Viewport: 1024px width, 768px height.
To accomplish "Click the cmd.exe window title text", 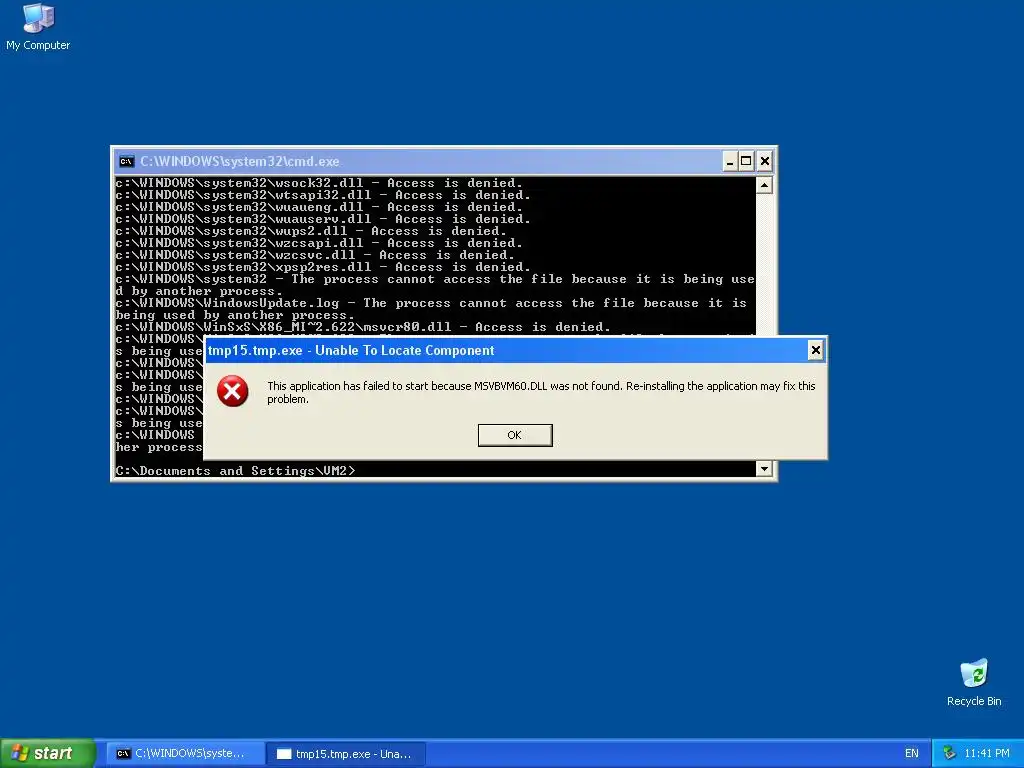I will pyautogui.click(x=240, y=161).
